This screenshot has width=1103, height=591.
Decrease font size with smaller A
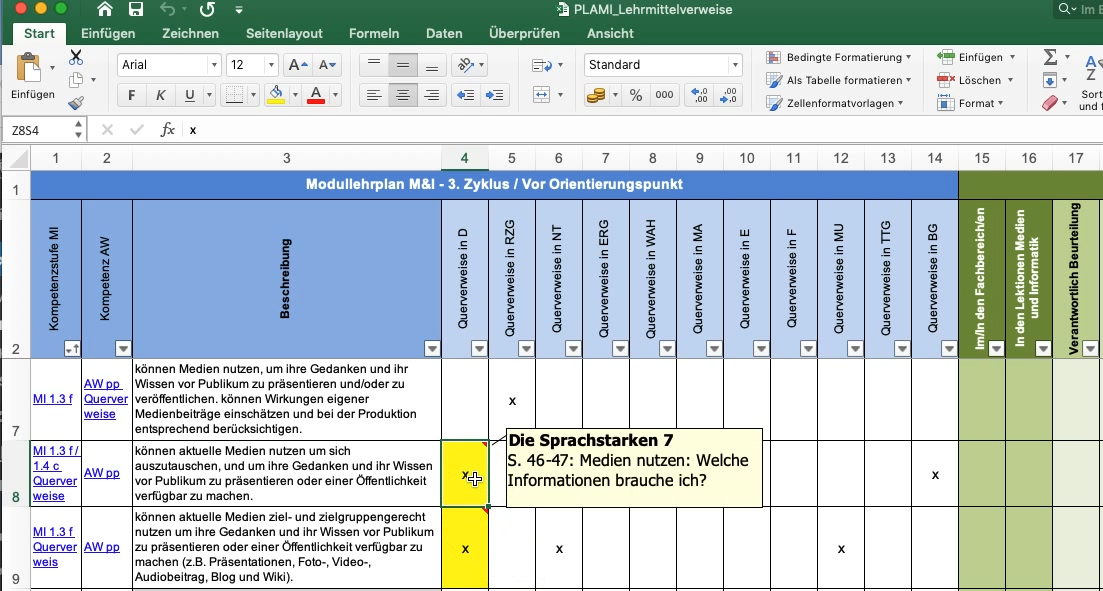[329, 65]
